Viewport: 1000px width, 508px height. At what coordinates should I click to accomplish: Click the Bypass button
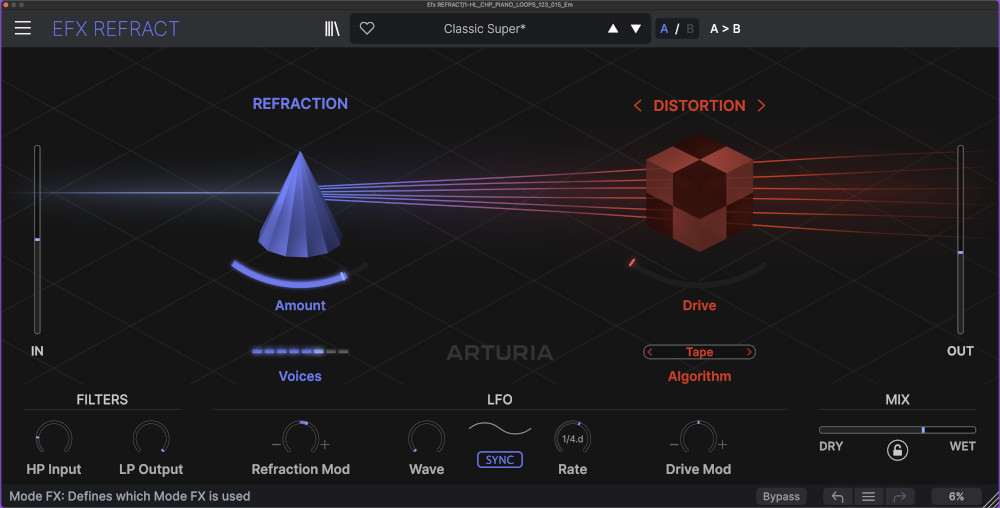[781, 496]
